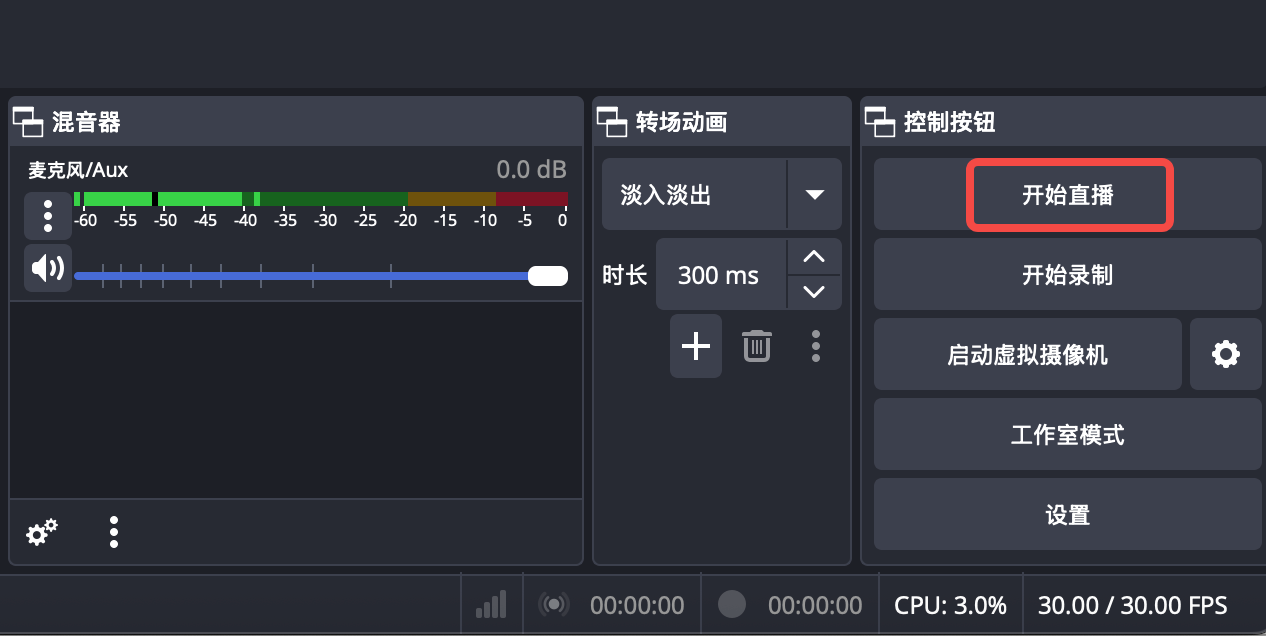
Task: Click the 启动虚拟摄像机 button
Action: (1028, 354)
